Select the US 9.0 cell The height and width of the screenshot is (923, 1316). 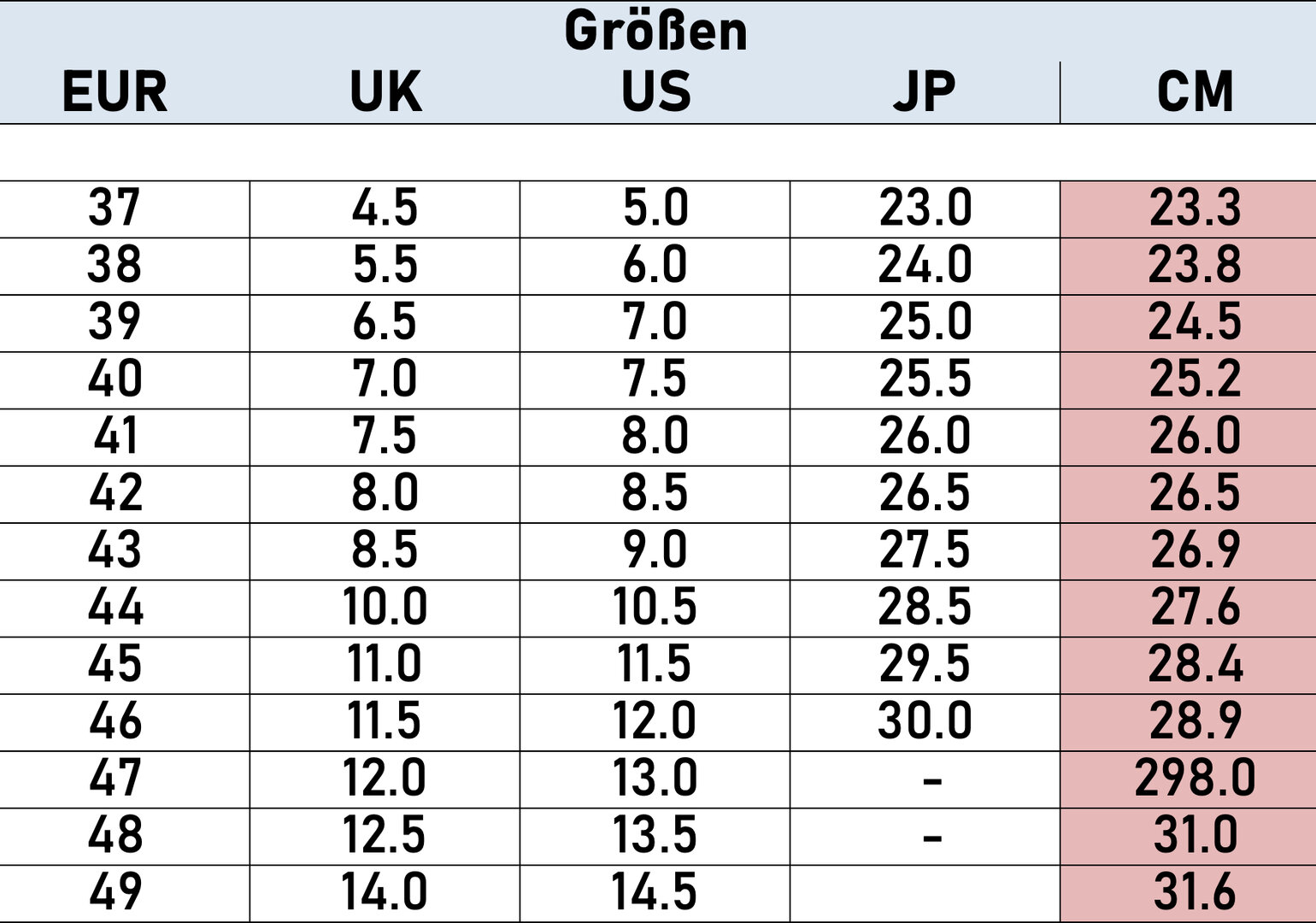point(655,551)
